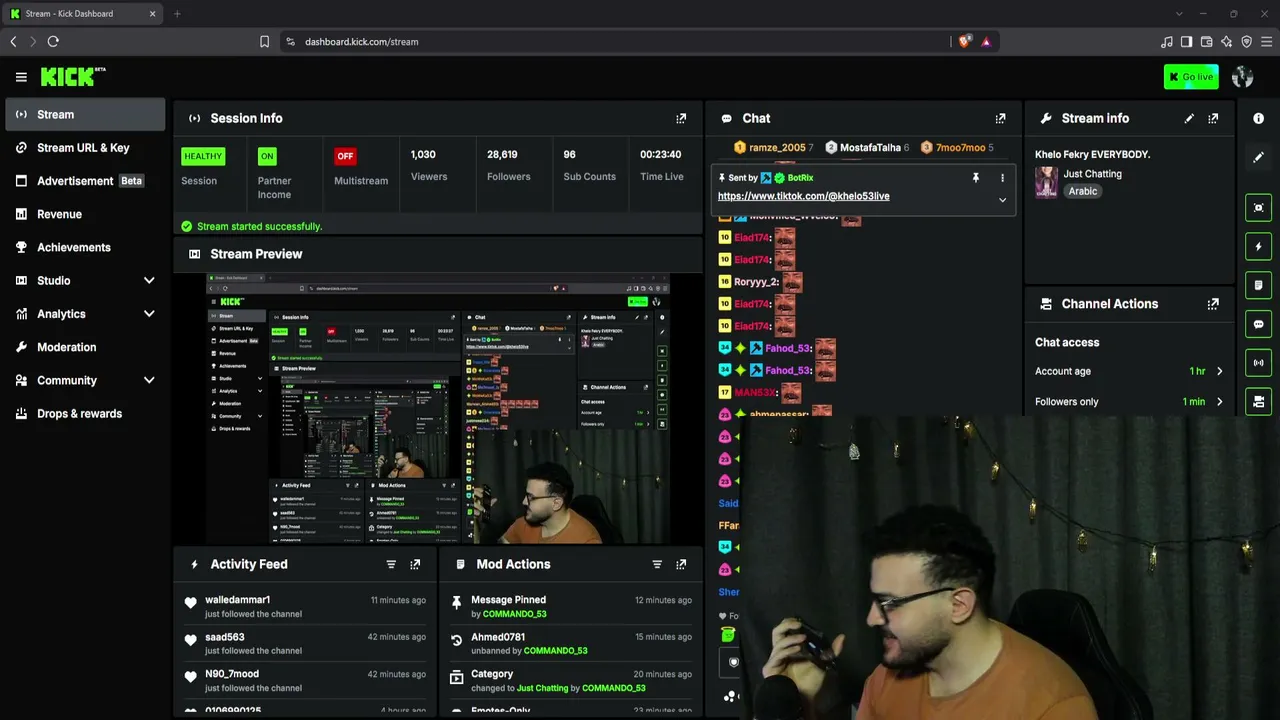Open the Stream page in the sidebar
The width and height of the screenshot is (1280, 720).
click(85, 114)
